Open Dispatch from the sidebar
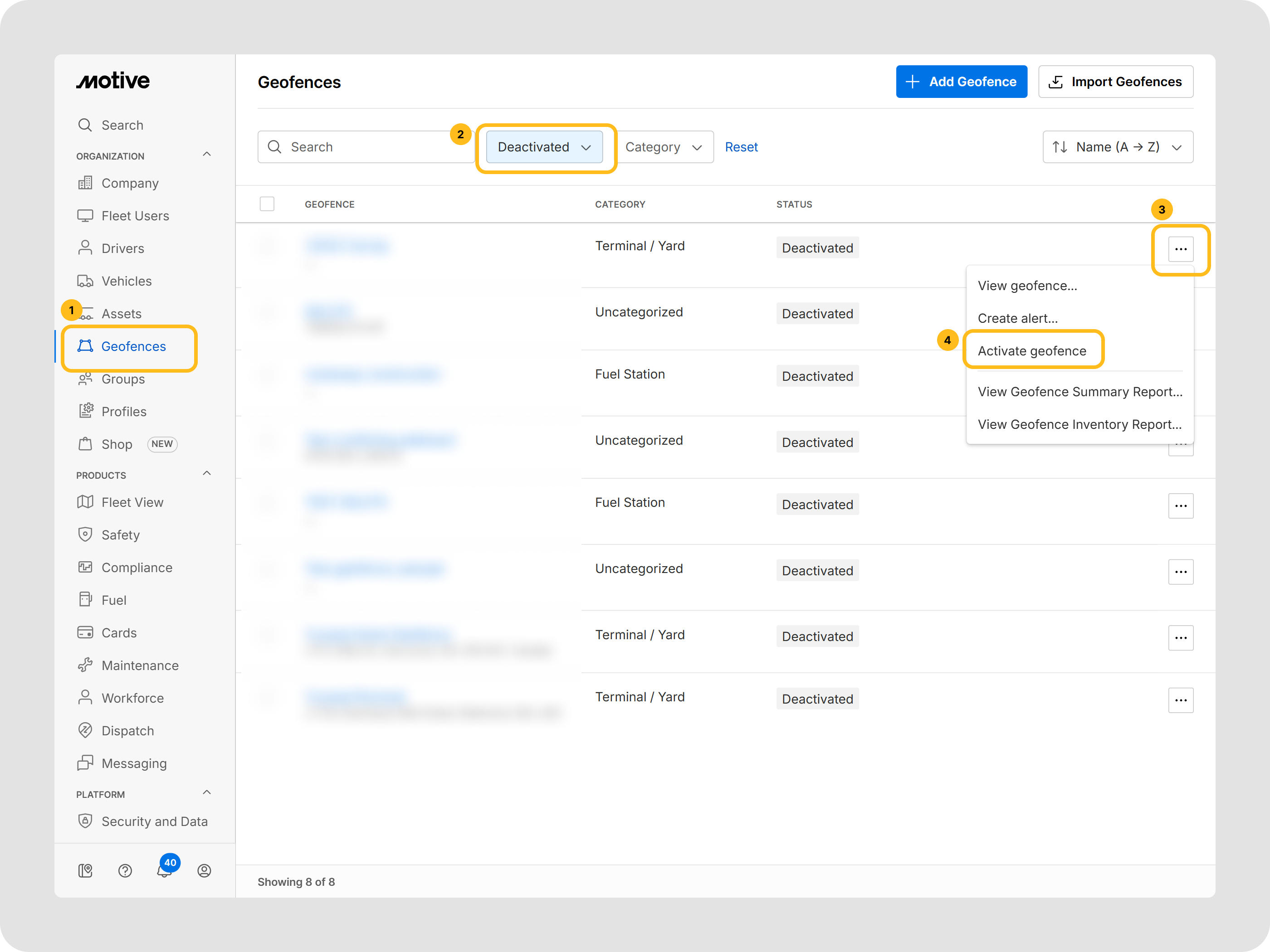The image size is (1270, 952). coord(127,730)
